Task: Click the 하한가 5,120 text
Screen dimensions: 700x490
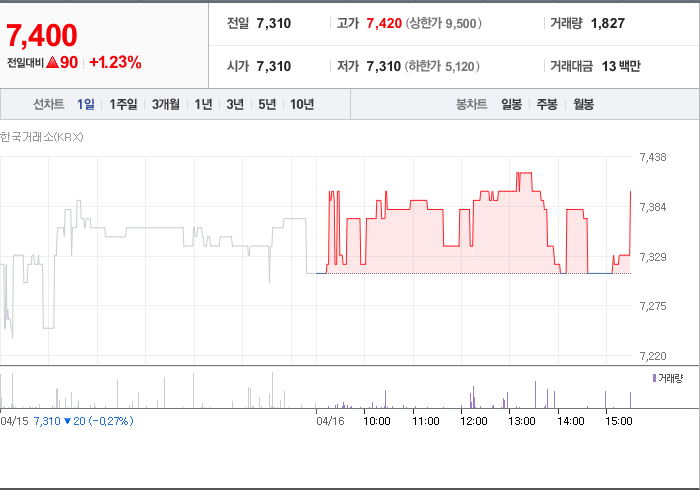Action: tap(442, 66)
